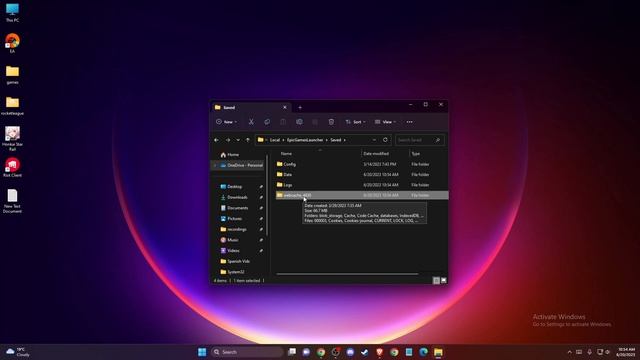640x360 pixels.
Task: Open Steam from the taskbar
Action: (364, 352)
